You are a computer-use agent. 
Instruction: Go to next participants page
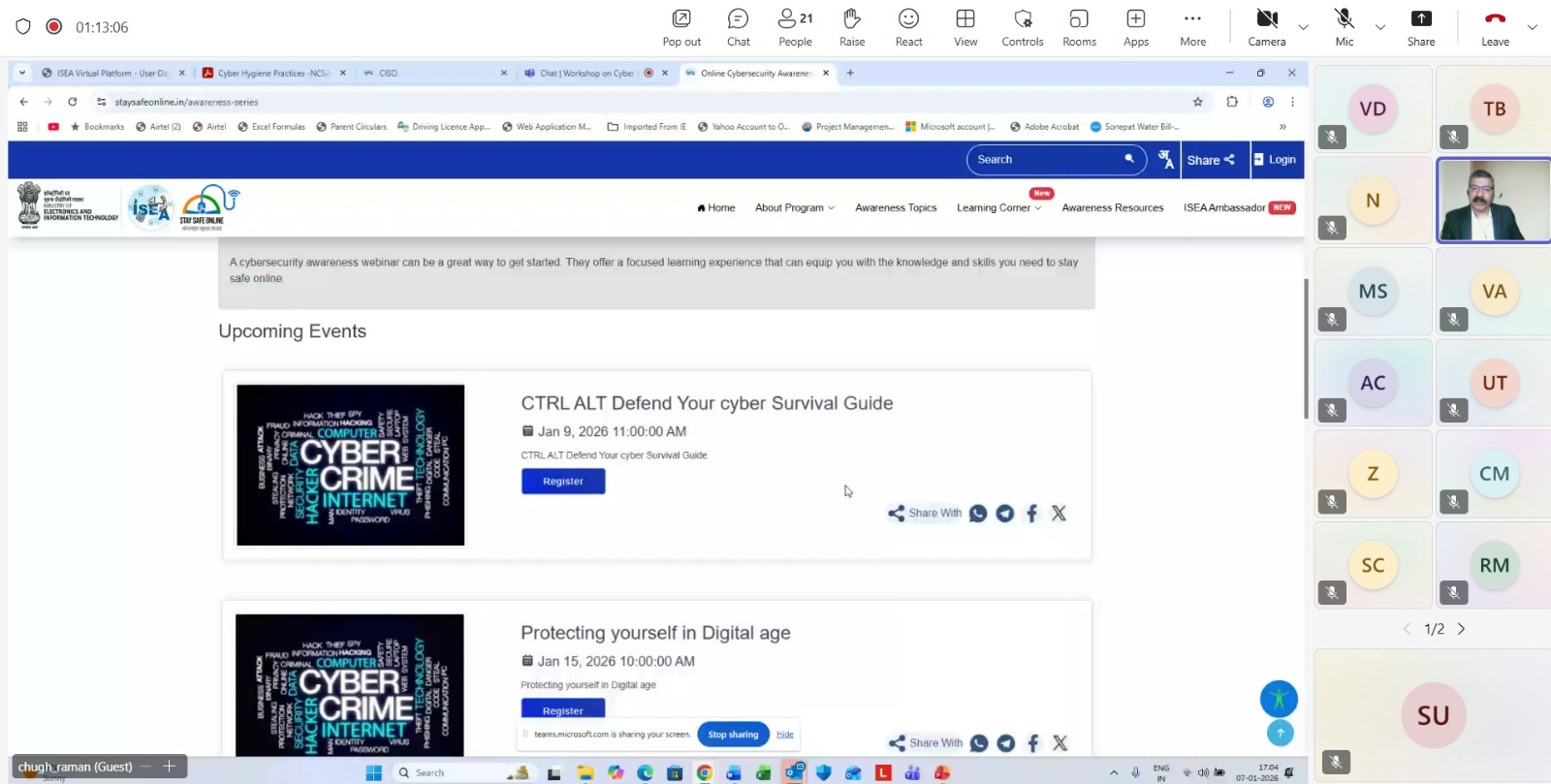[x=1462, y=629]
